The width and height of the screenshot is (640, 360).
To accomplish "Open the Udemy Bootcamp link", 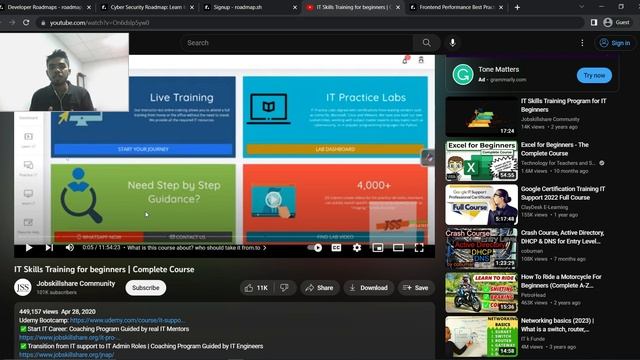I will click(127, 320).
